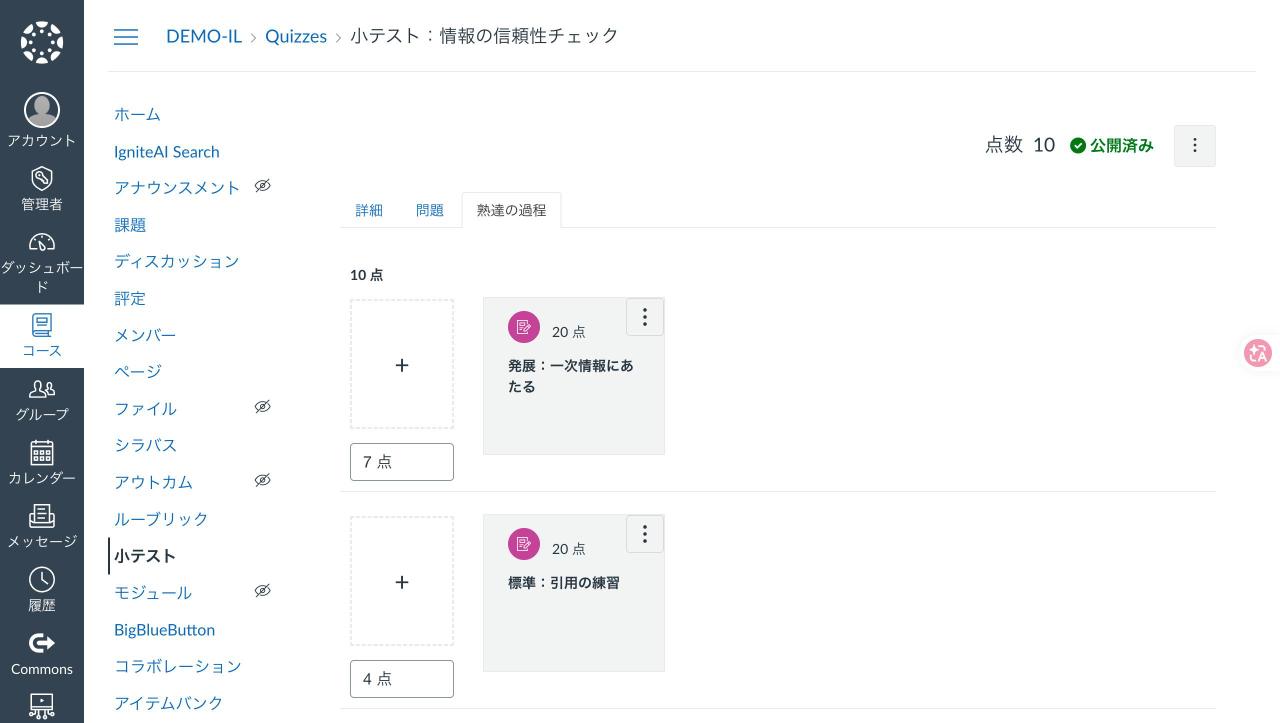The width and height of the screenshot is (1280, 723).
Task: Open the IgniteAI Search link
Action: pyautogui.click(x=166, y=152)
